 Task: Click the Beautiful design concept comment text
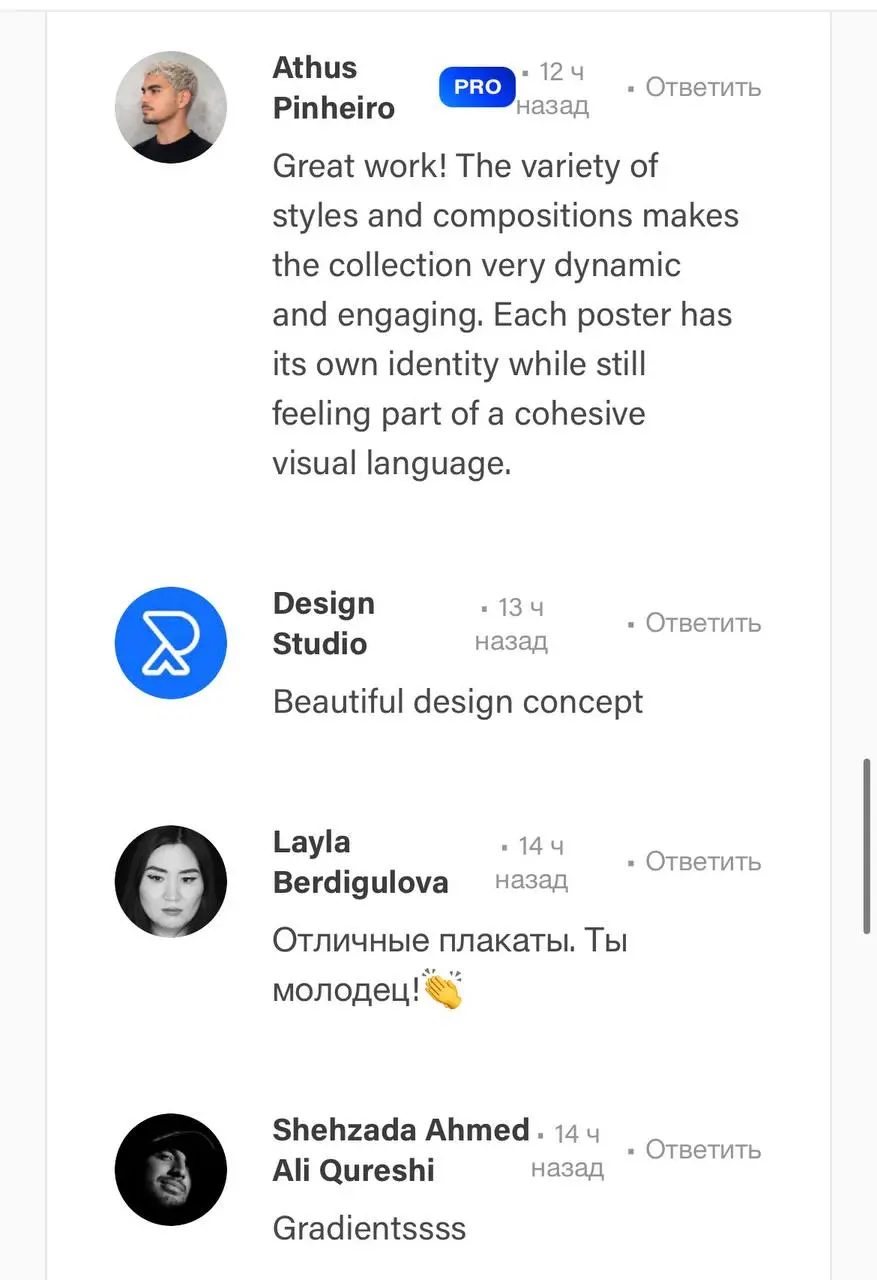coord(458,702)
